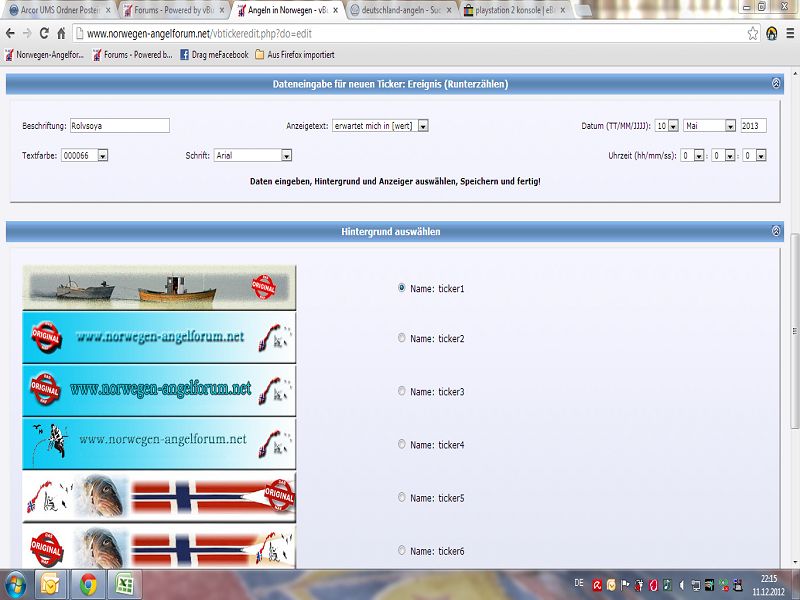
Task: Collapse the Hintergrund auswählen section
Action: pyautogui.click(x=776, y=231)
